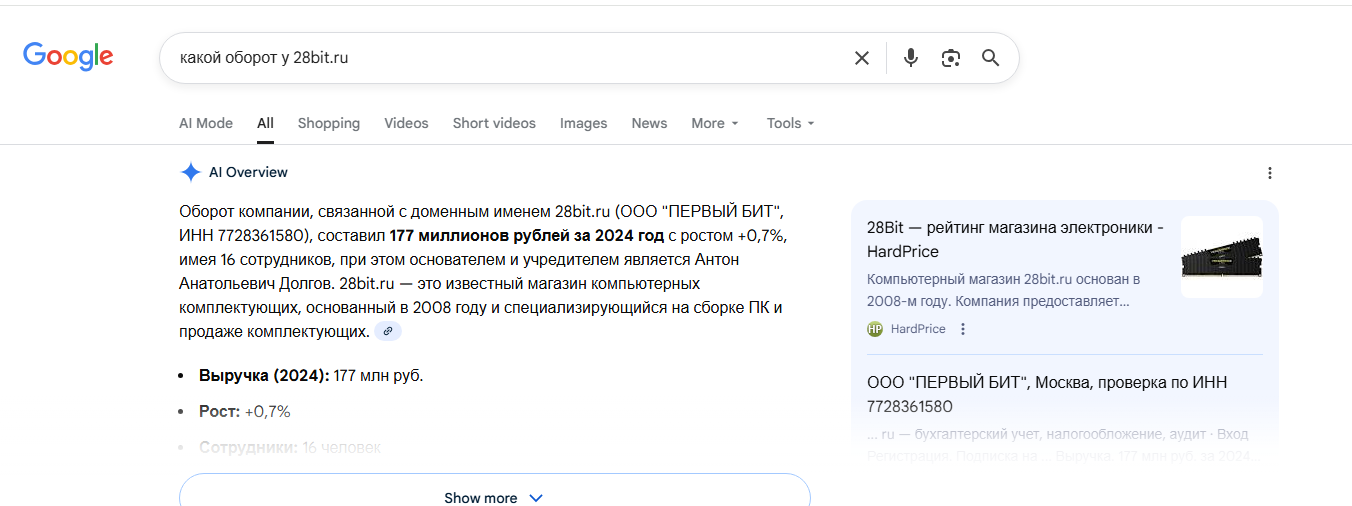Viewport: 1352px width, 506px height.
Task: Click the 'Выручка (2024): 177 млн руб.' bullet
Action: (311, 376)
